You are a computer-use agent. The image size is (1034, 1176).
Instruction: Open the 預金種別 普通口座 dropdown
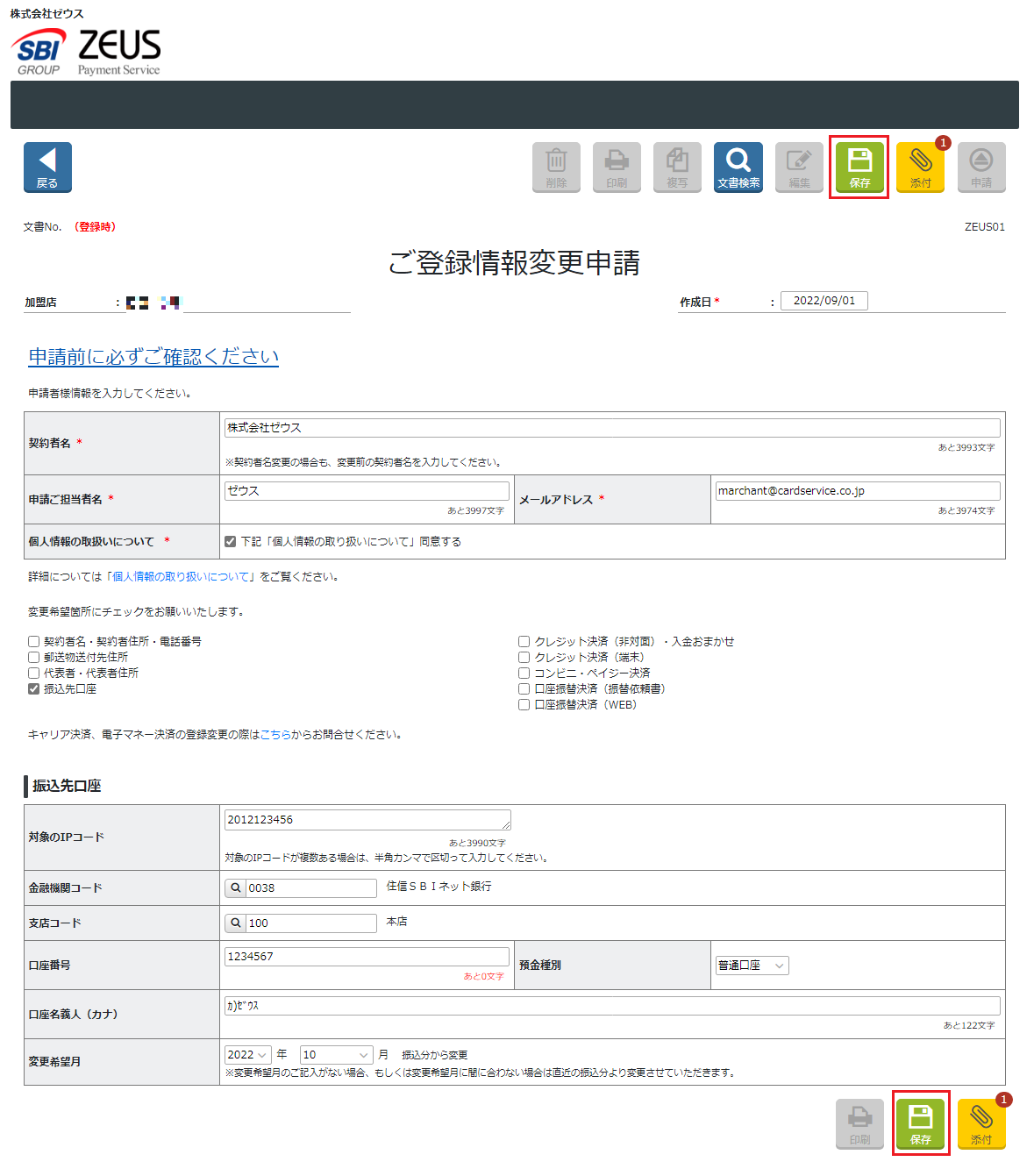coord(752,966)
